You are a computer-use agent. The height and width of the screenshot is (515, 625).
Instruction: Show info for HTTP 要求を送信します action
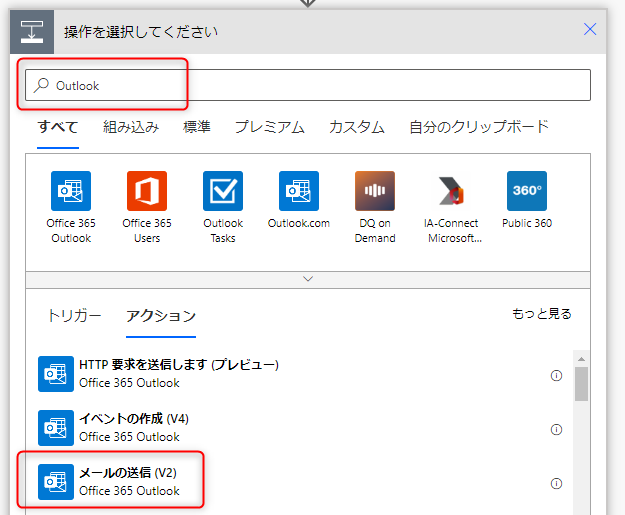pos(556,375)
